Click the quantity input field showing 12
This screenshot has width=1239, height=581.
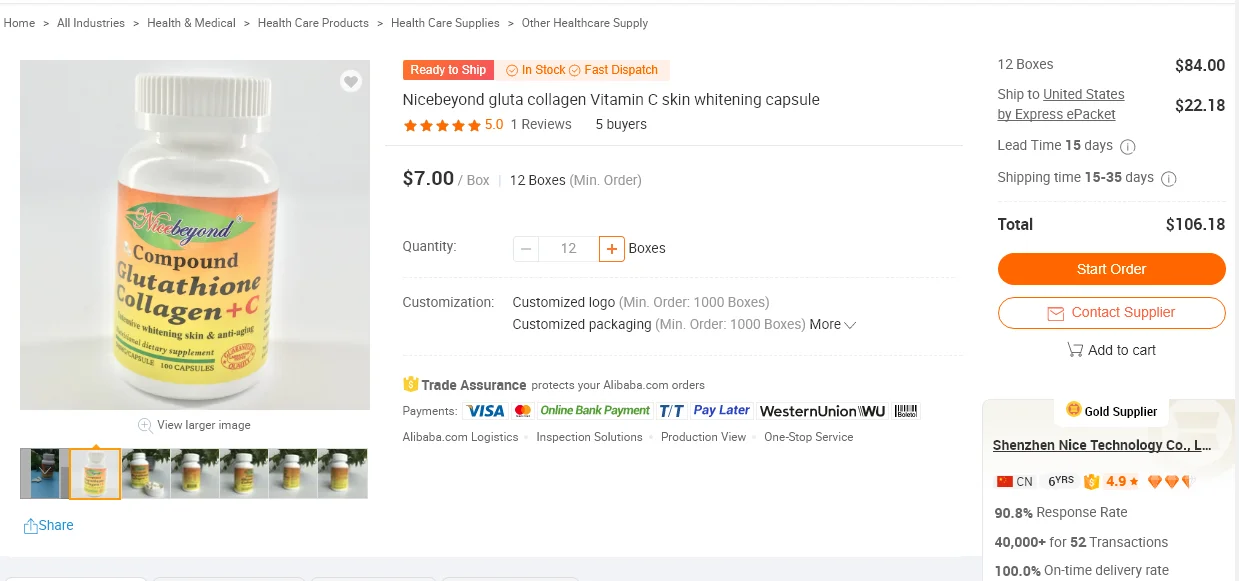point(568,248)
